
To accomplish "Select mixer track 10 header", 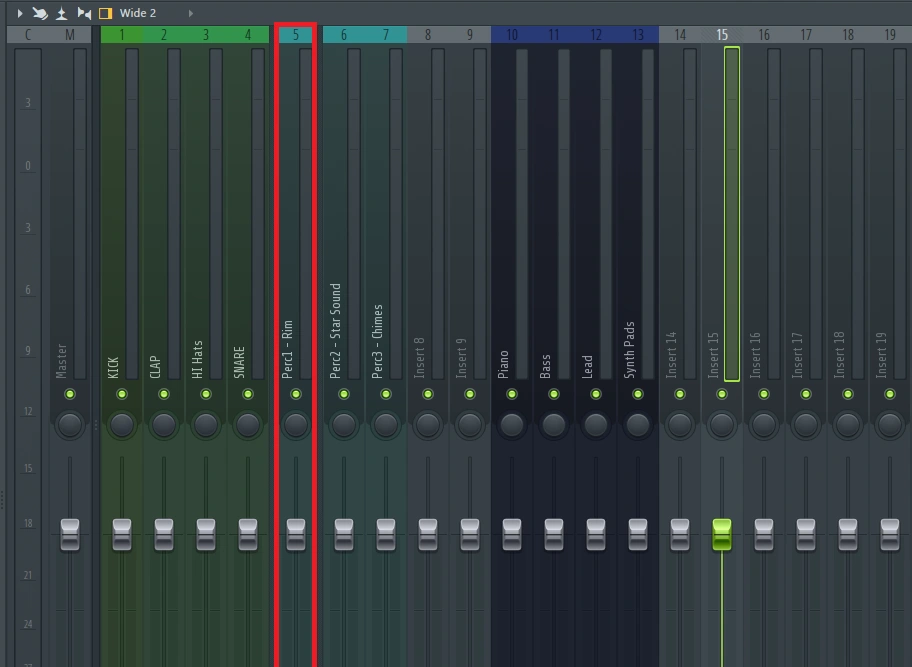I will (512, 35).
